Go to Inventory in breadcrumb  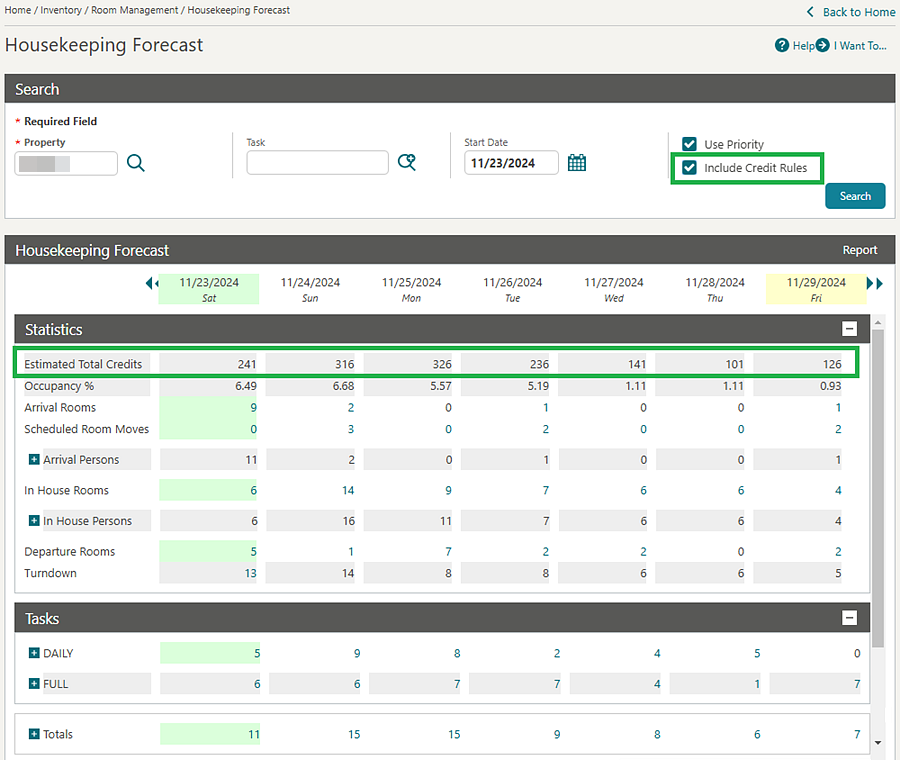point(61,10)
